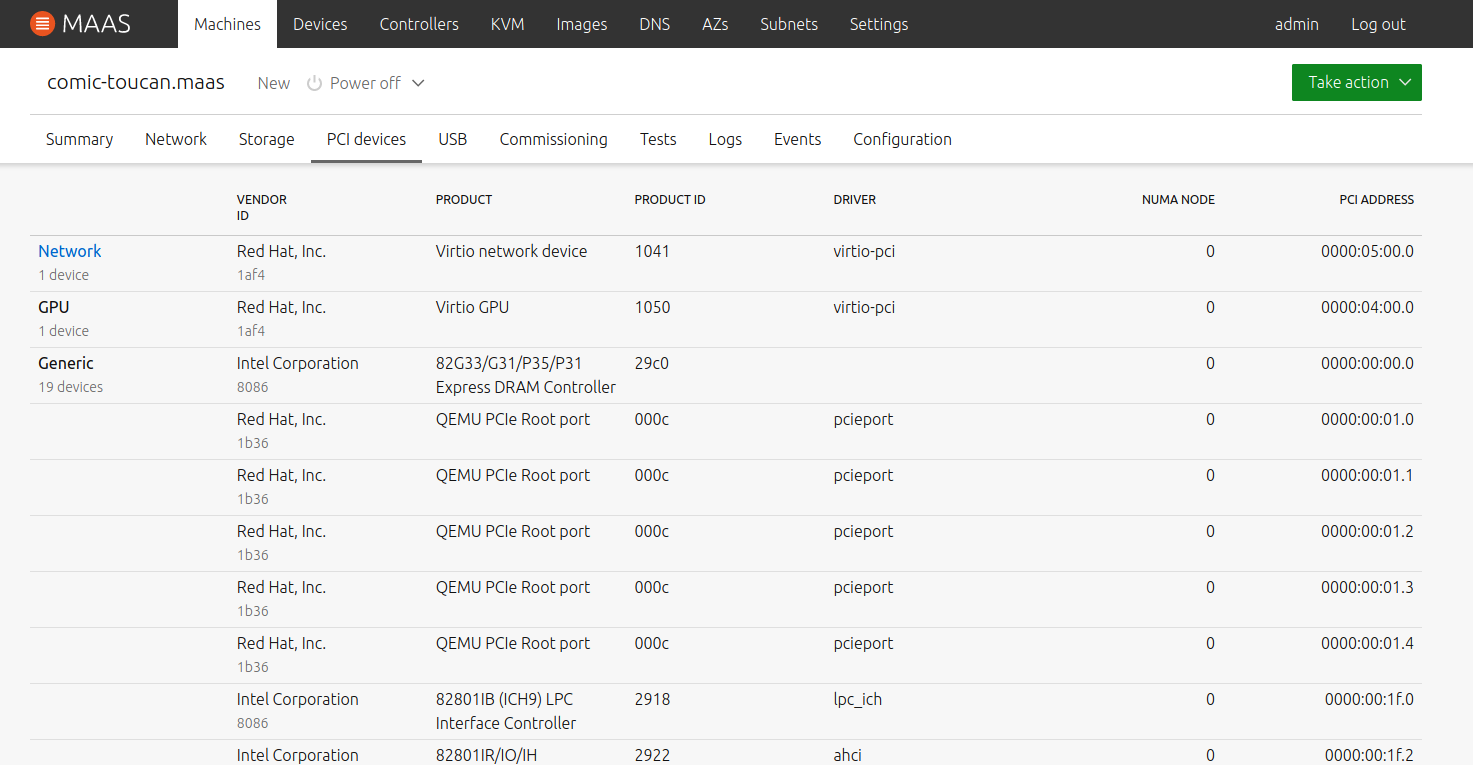
Task: View the Events tab
Action: coord(797,139)
